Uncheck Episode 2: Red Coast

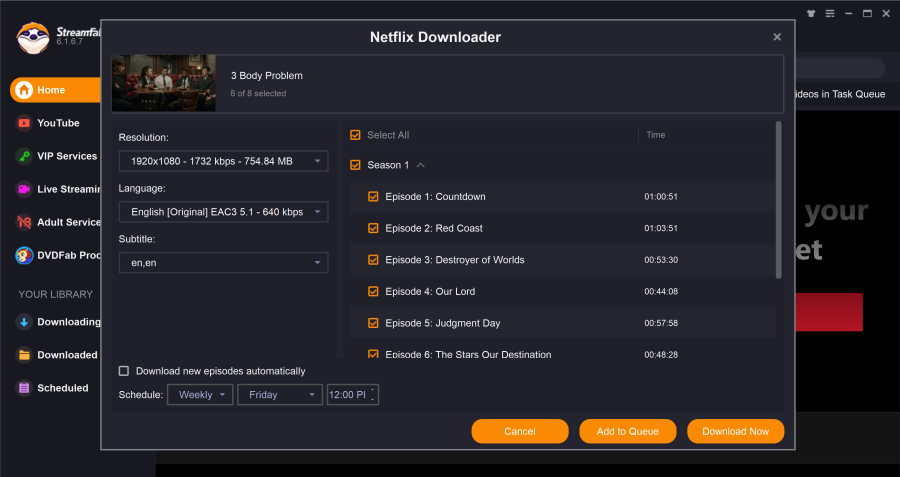tap(373, 228)
